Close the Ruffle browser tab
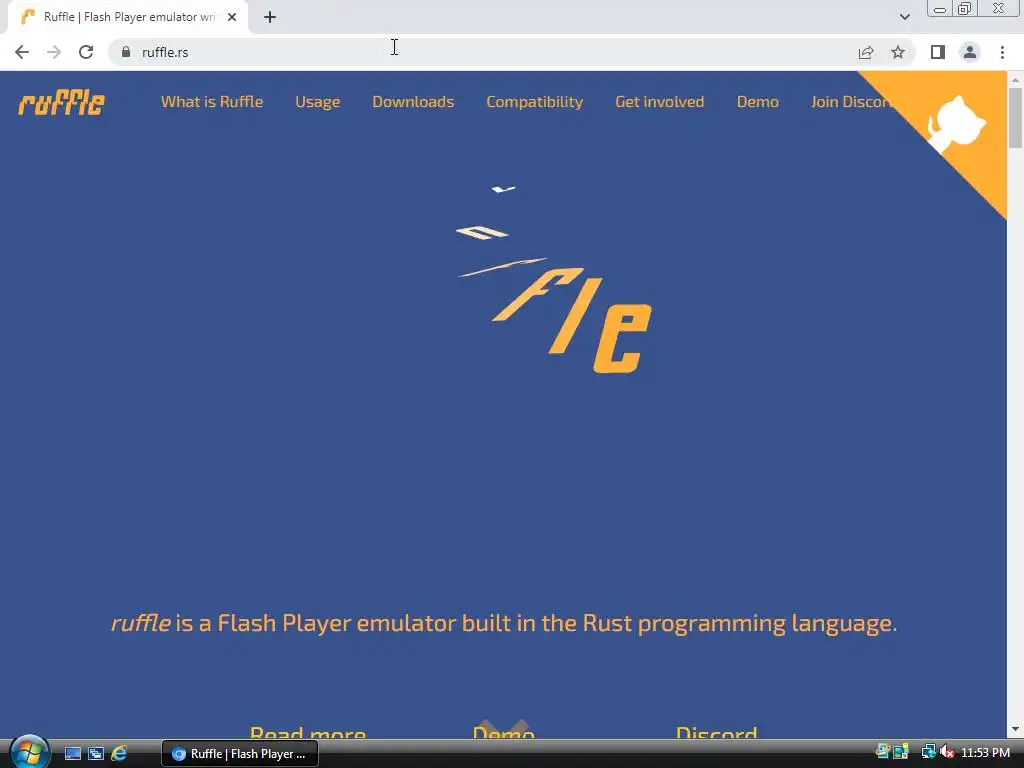The image size is (1024, 768). 232,17
